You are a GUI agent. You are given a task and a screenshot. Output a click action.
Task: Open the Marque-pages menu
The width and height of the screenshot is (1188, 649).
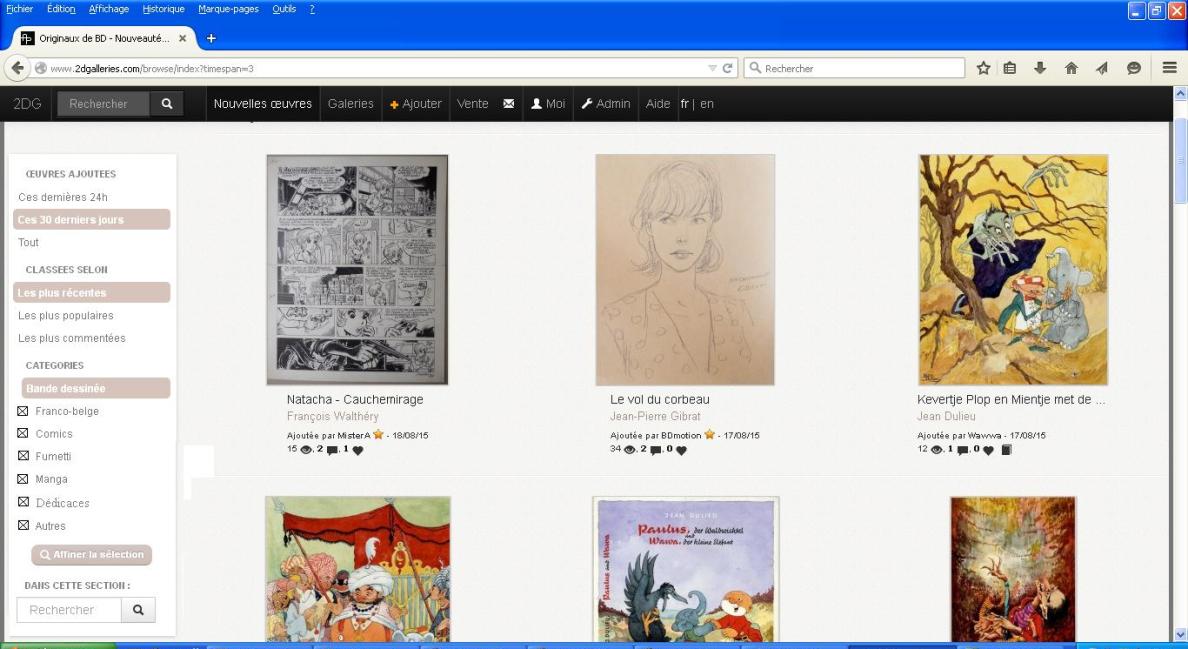[x=228, y=9]
